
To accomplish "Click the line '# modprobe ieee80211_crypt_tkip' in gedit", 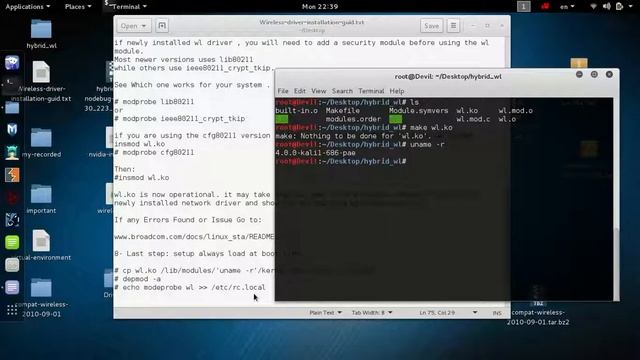I will 180,119.
